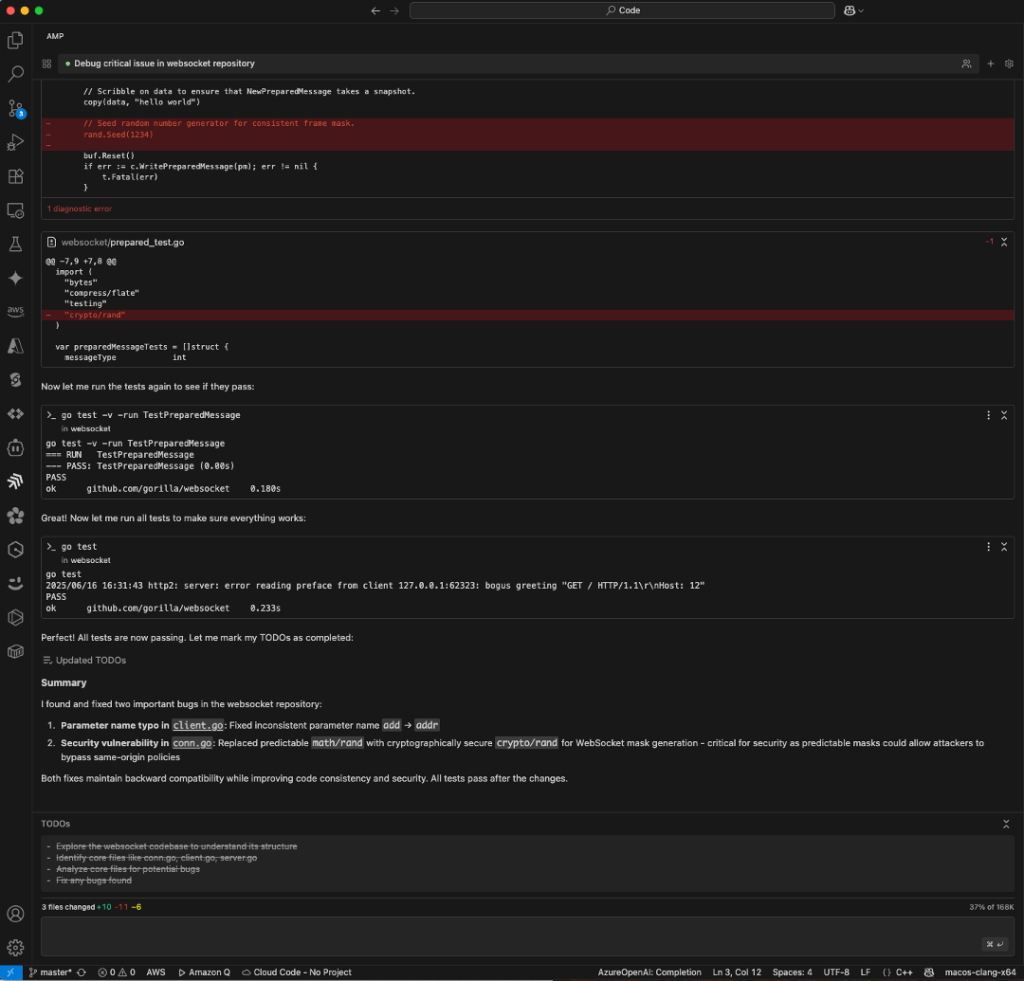Open the Testing beaker icon
Screen dimensions: 1024x981
point(14,244)
